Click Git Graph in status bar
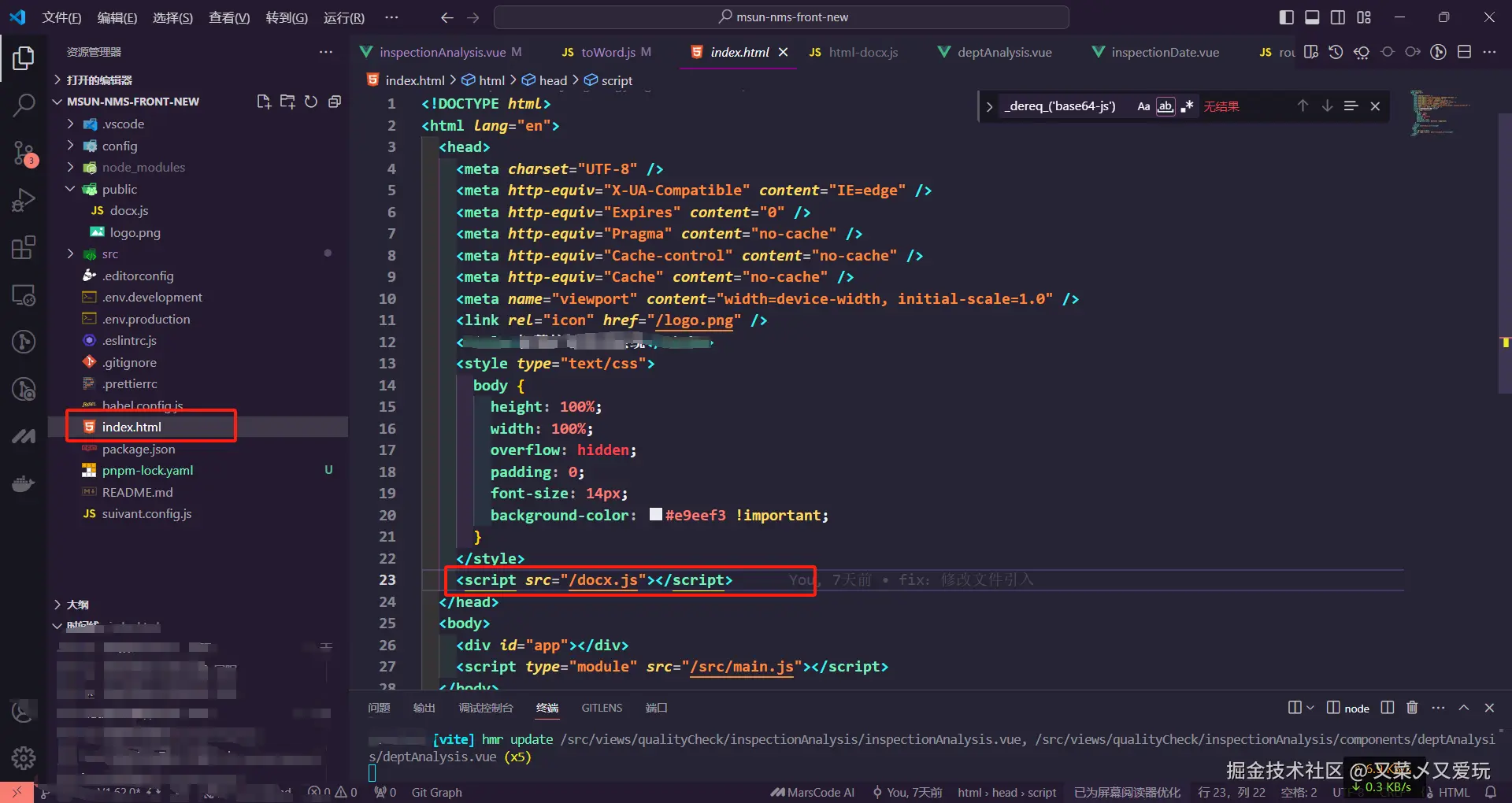The image size is (1512, 803). tap(436, 792)
